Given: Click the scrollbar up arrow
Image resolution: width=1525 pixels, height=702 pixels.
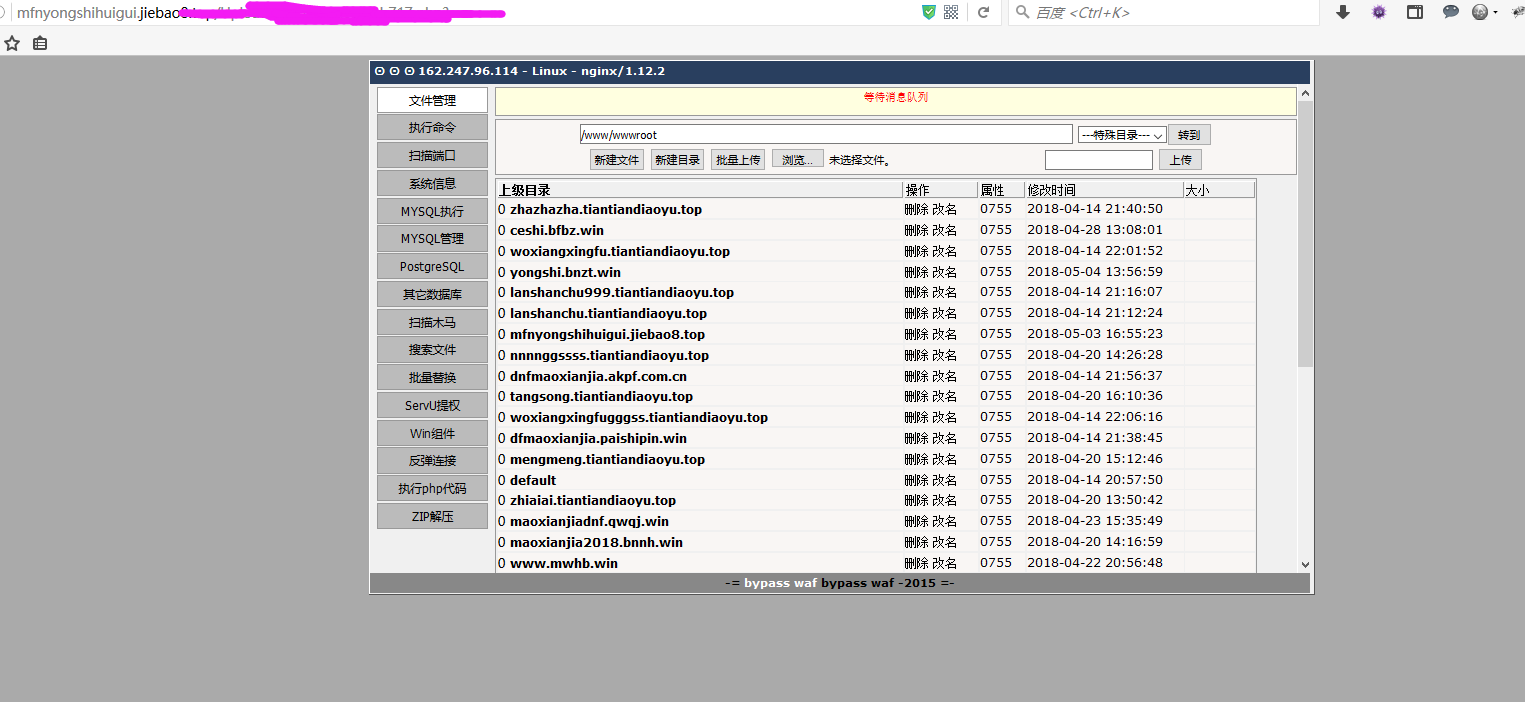Looking at the screenshot, I should (1304, 94).
